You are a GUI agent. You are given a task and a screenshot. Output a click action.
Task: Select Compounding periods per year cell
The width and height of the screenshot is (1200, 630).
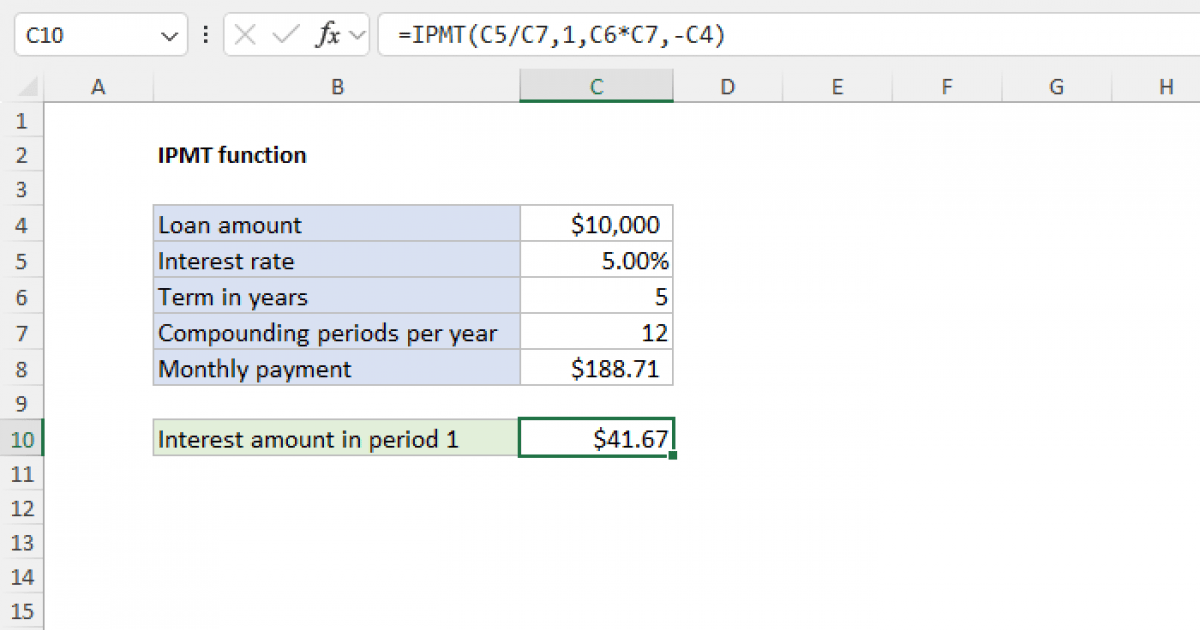point(337,332)
